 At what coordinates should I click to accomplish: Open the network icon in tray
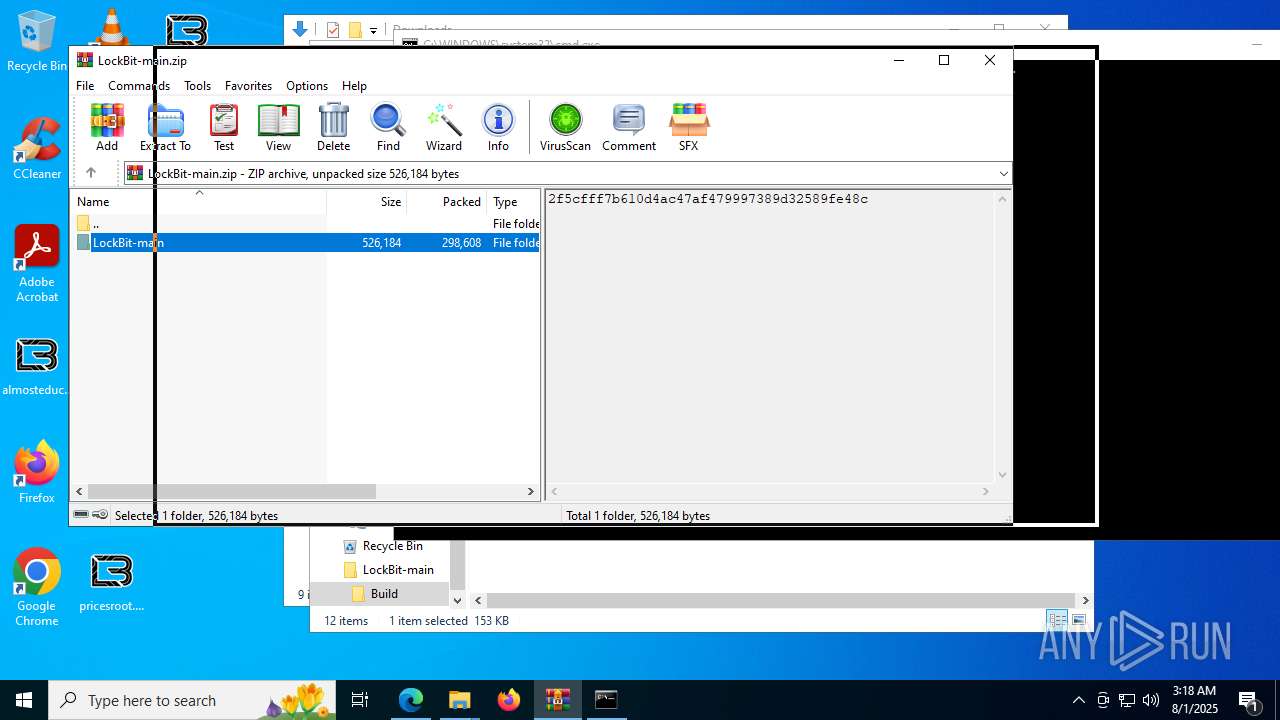coord(1127,700)
